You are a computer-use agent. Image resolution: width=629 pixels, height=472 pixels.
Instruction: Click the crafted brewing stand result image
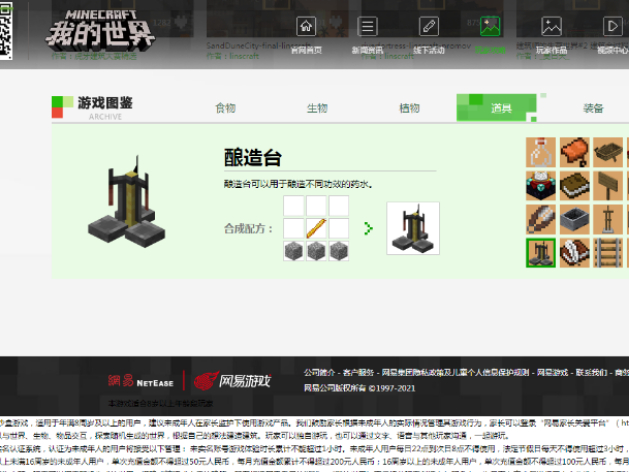[413, 228]
